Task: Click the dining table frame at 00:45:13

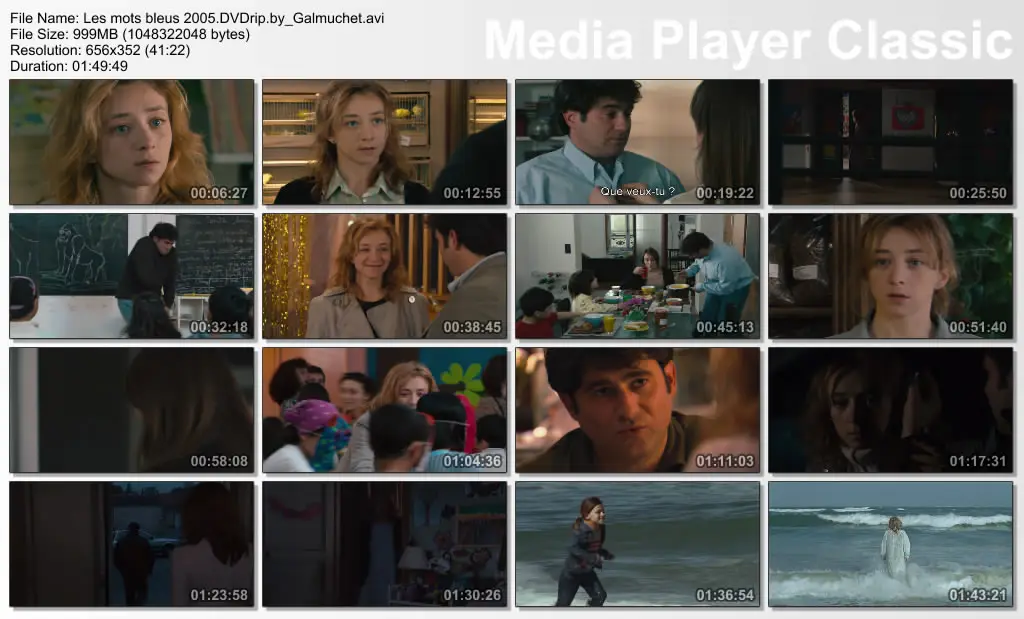Action: click(x=637, y=276)
